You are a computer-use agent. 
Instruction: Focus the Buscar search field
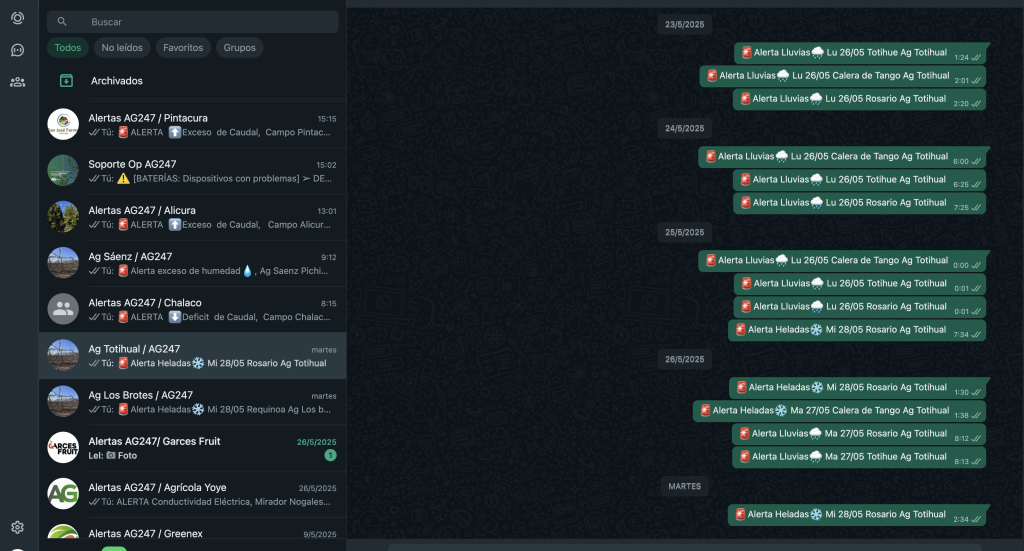pos(200,22)
